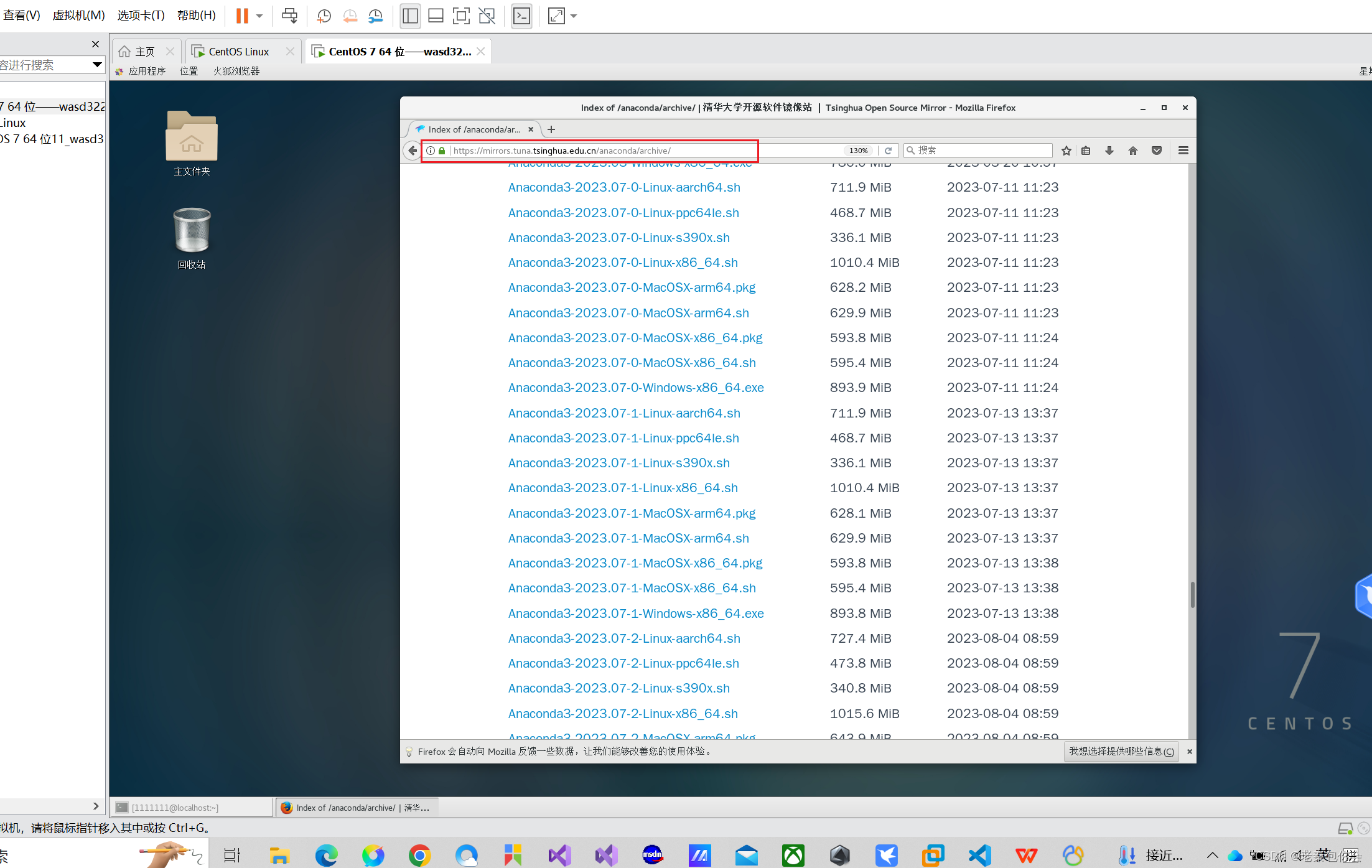Image resolution: width=1372 pixels, height=868 pixels.
Task: Open the snapshot manager icon
Action: tap(375, 16)
